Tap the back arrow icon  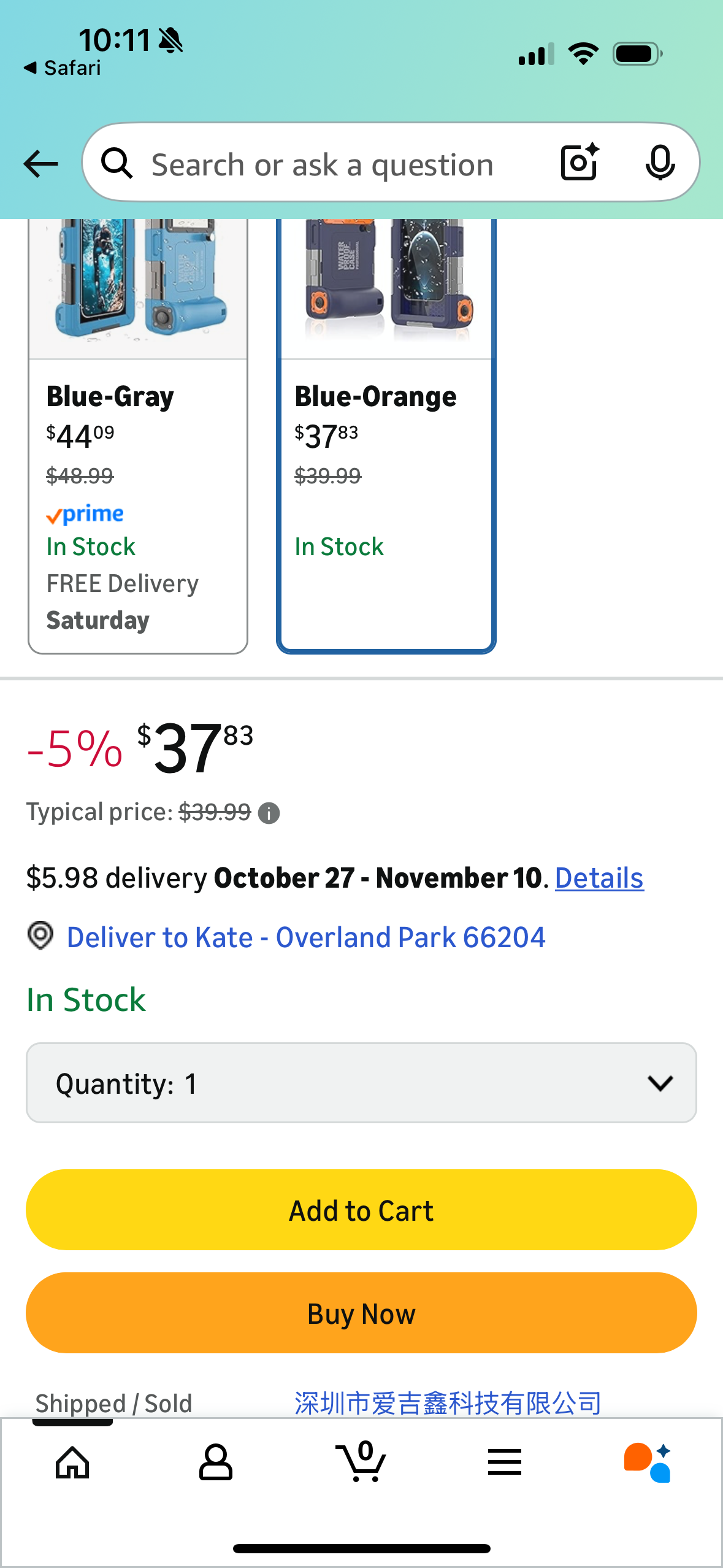pyautogui.click(x=40, y=164)
